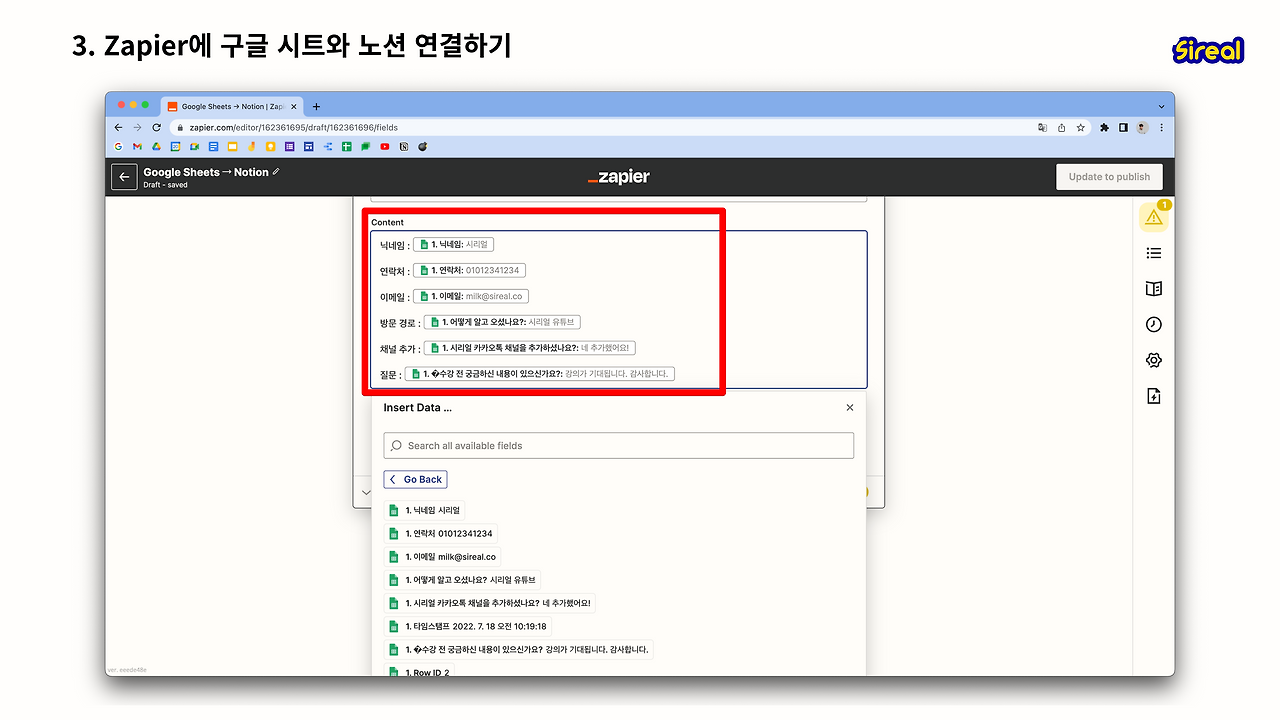Open the Chrome three-dot menu
The width and height of the screenshot is (1280, 720).
pos(1161,128)
